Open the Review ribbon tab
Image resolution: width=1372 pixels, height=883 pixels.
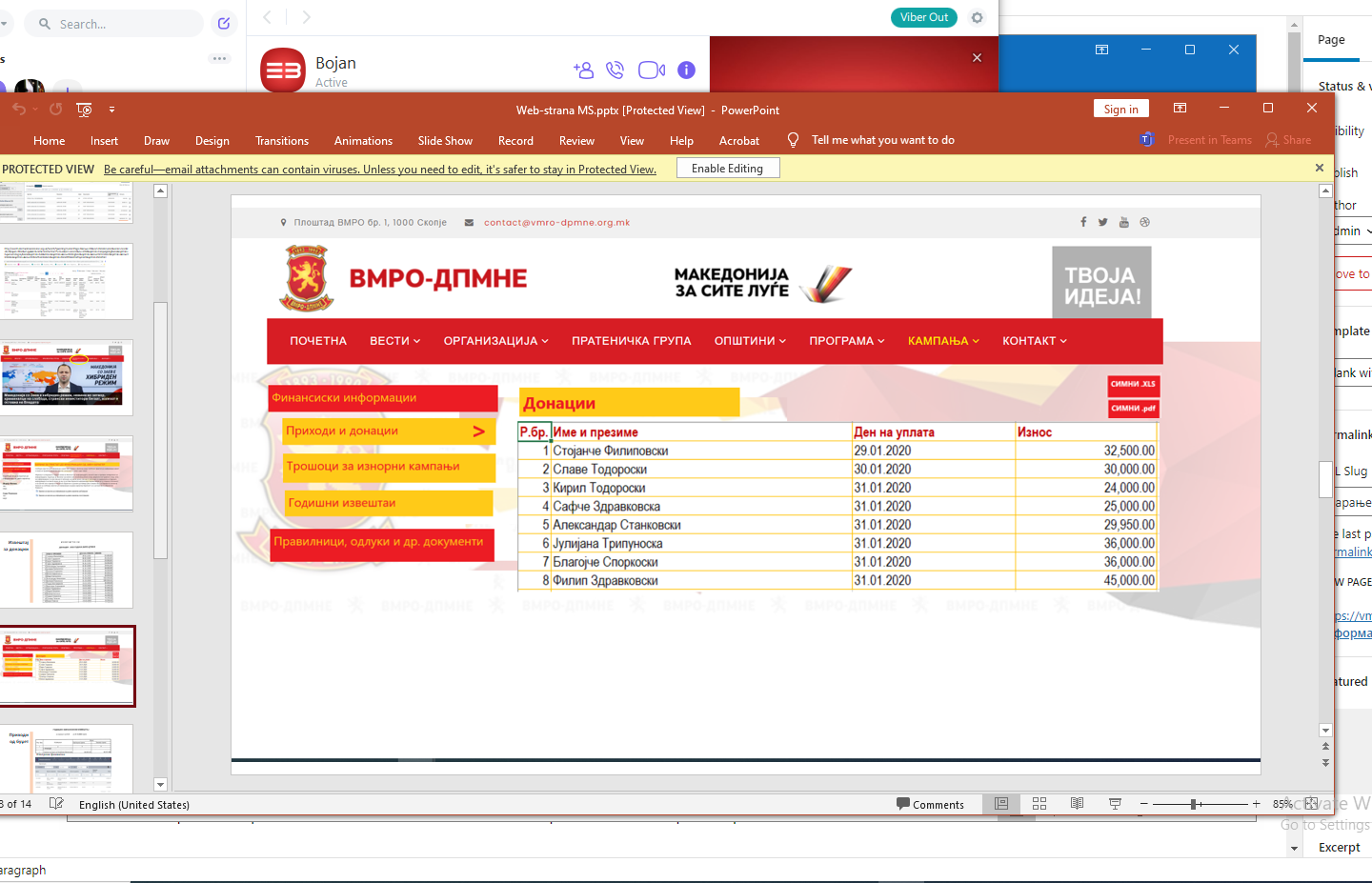point(576,141)
